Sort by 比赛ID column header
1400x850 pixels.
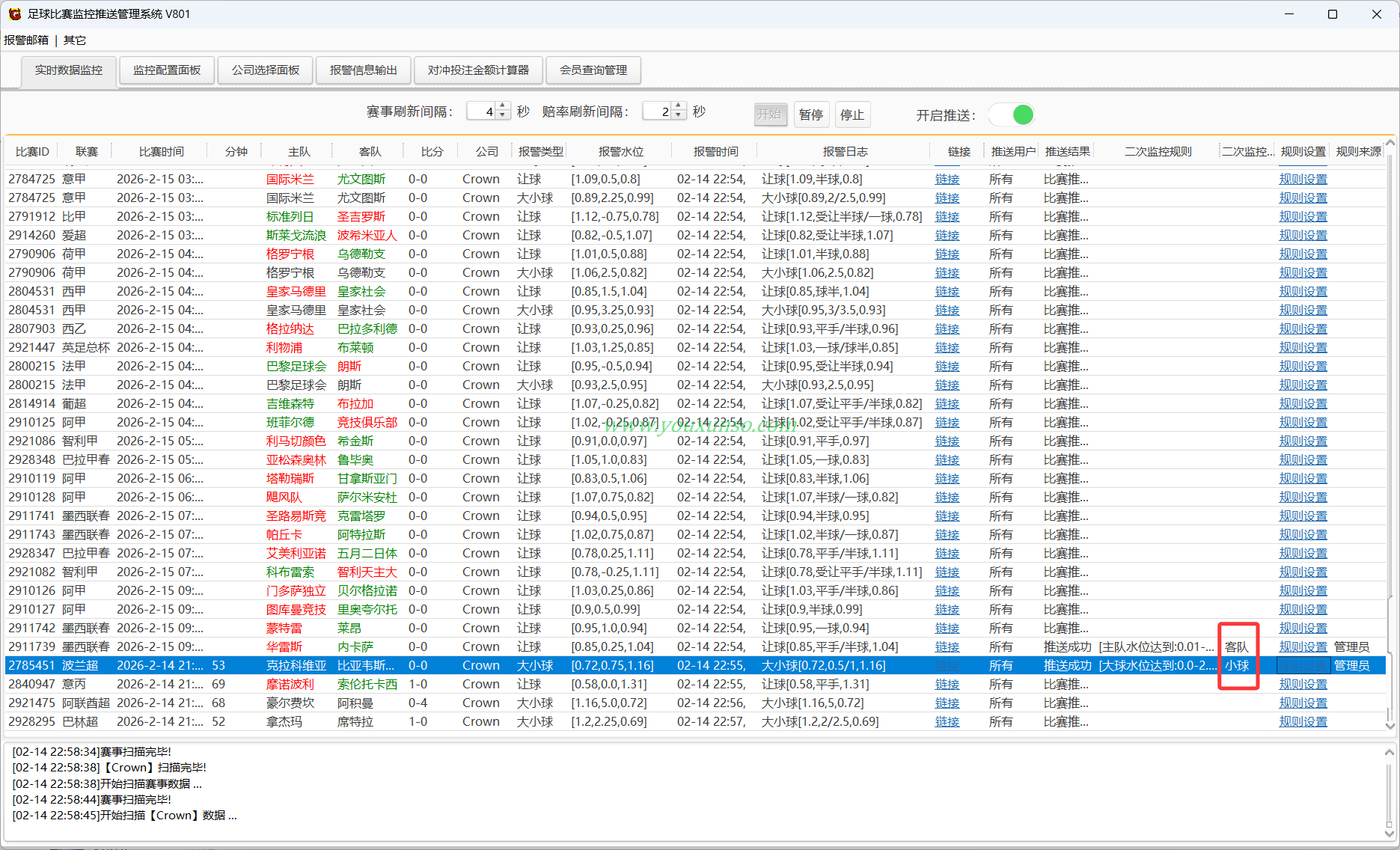(32, 151)
